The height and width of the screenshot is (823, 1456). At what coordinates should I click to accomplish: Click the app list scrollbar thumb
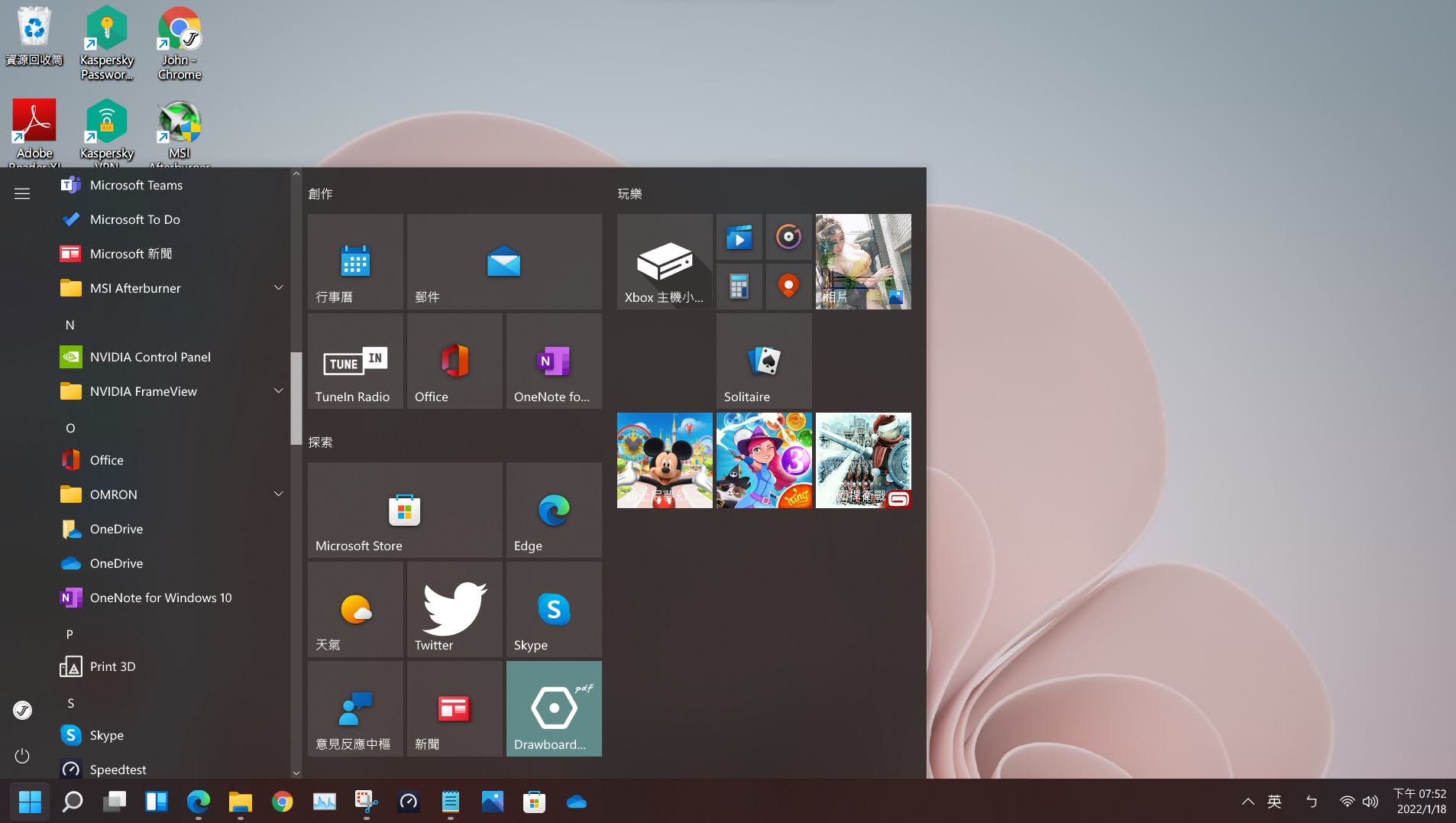(x=296, y=397)
